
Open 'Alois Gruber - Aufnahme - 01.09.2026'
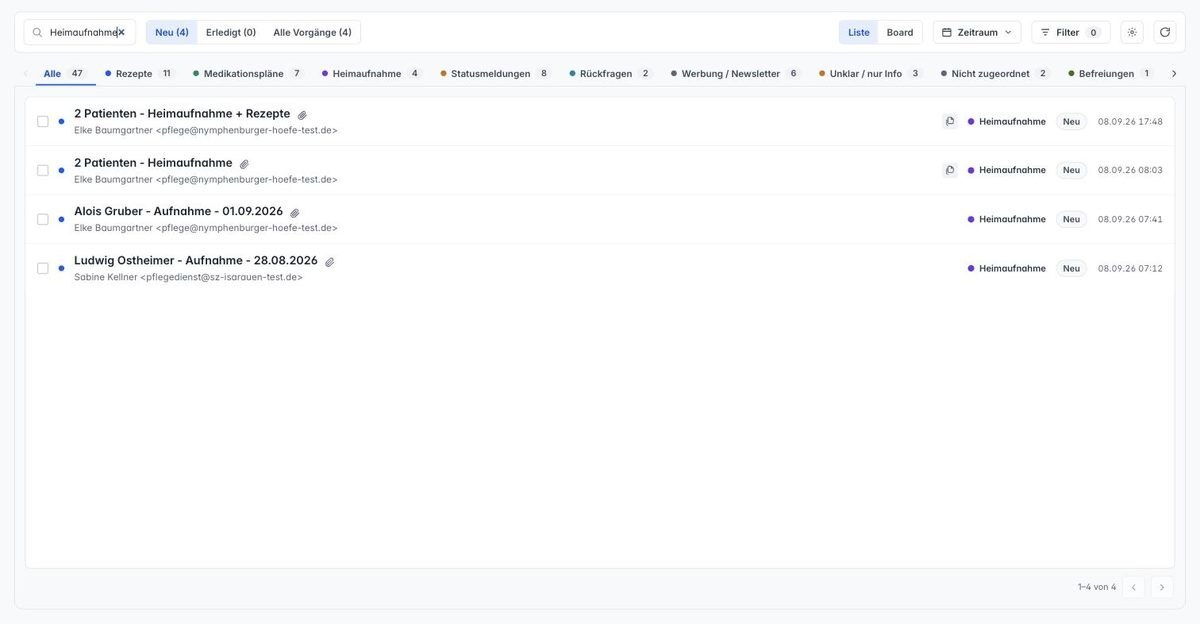(178, 212)
